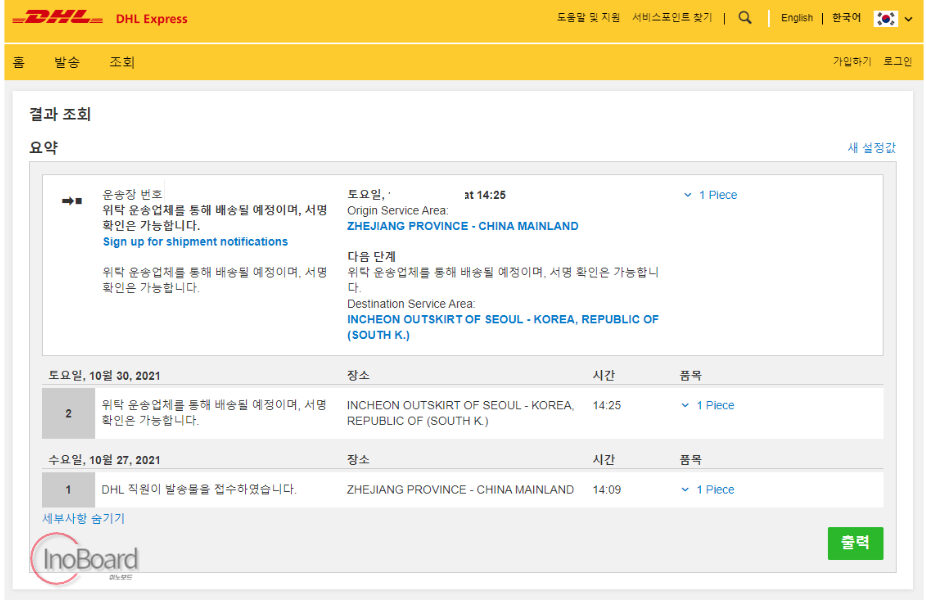Click the 새 설정값 link
The height and width of the screenshot is (600, 926).
pos(872,148)
